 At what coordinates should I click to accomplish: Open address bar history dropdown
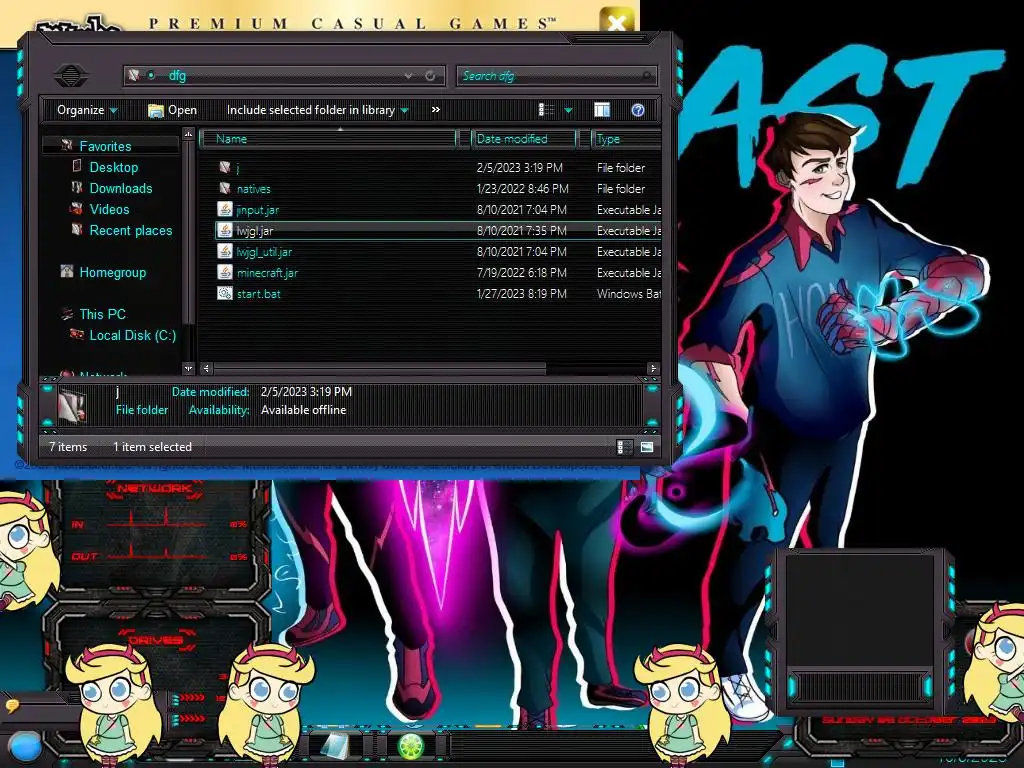408,76
